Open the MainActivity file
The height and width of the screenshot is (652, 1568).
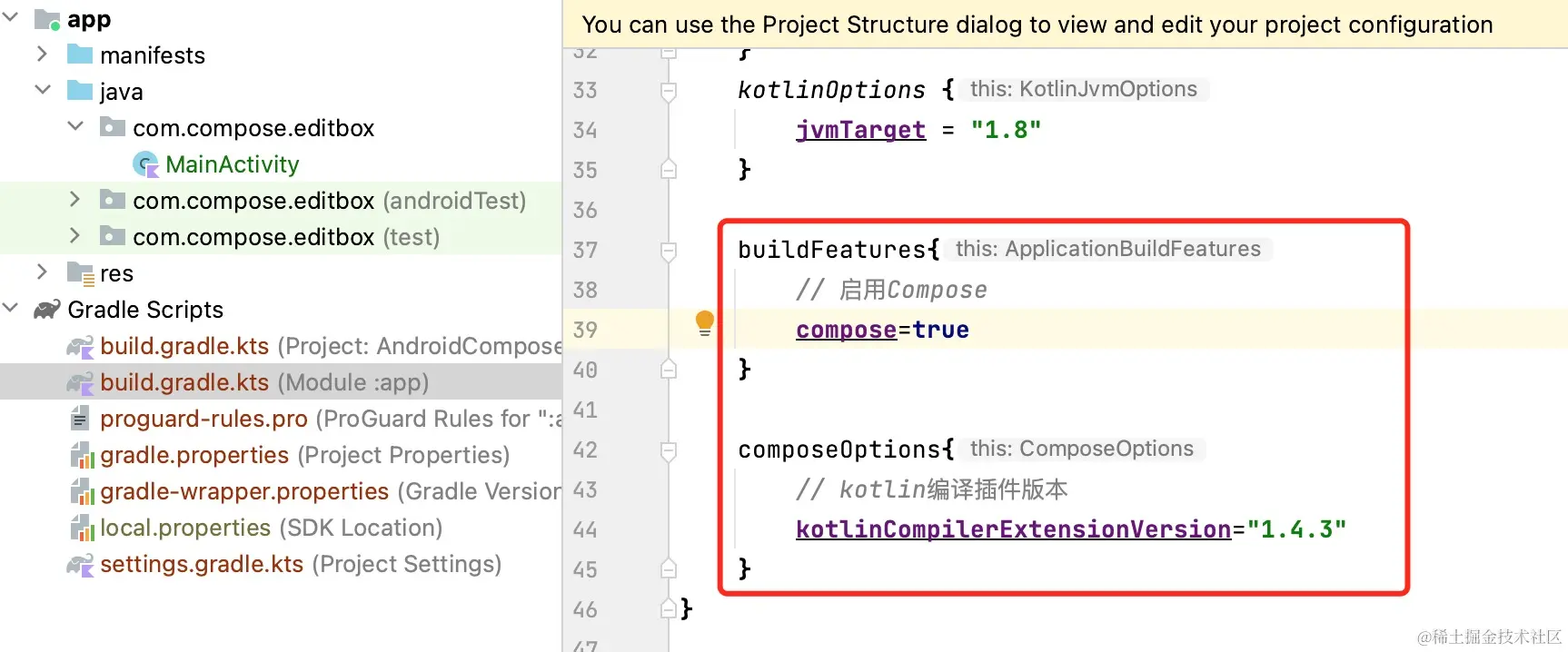click(x=232, y=164)
